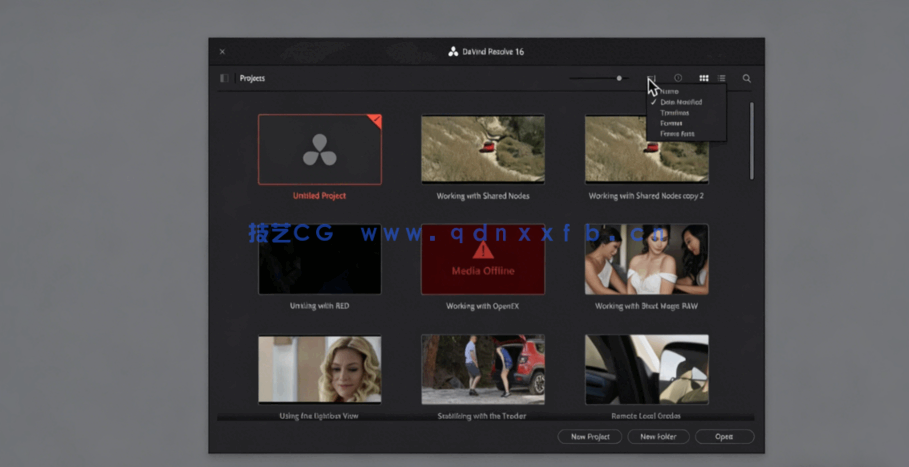Select Working with Shared Nodes copy 2 thumbnail
This screenshot has height=467, width=909.
coord(646,149)
